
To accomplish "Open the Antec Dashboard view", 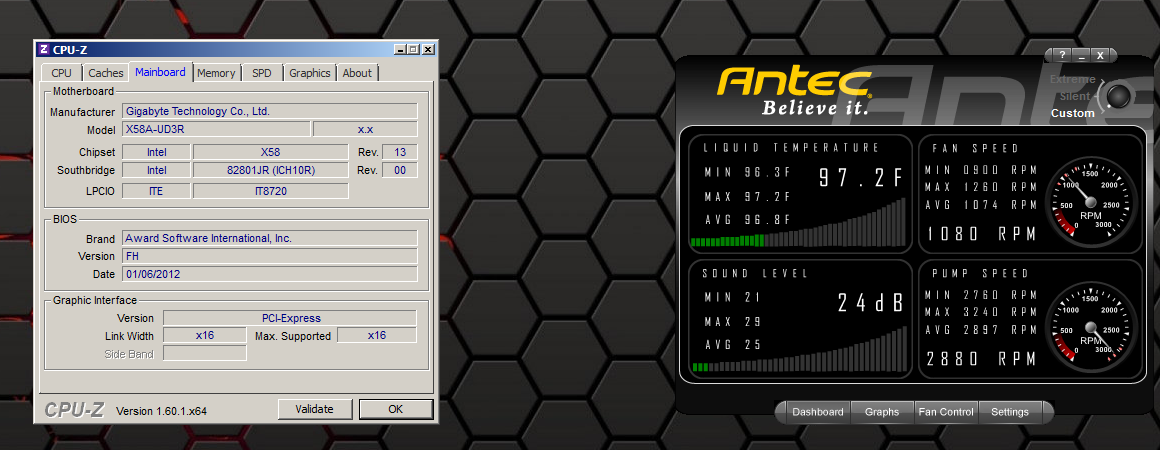I will 817,412.
